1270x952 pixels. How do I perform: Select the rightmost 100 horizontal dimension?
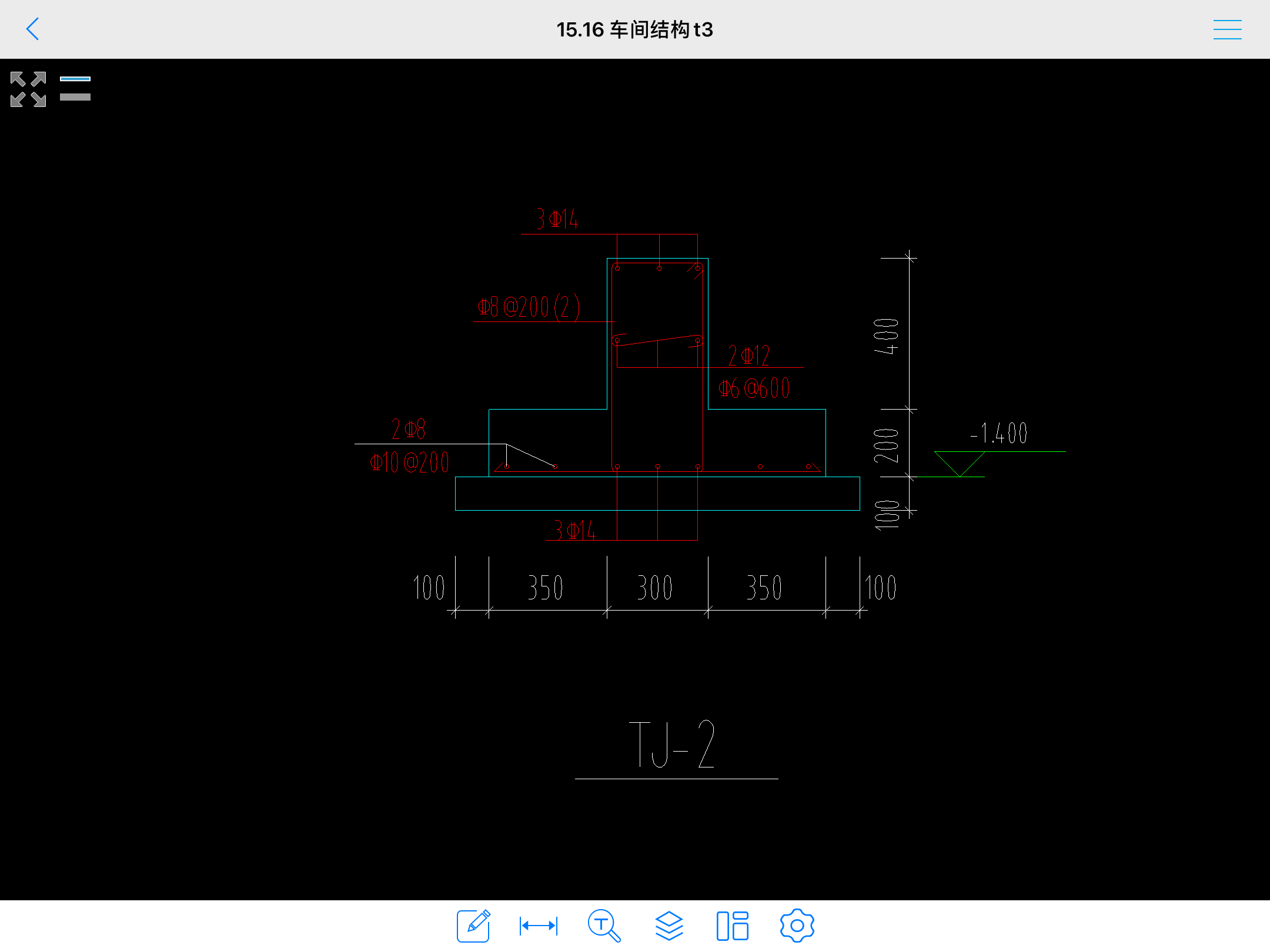point(880,588)
